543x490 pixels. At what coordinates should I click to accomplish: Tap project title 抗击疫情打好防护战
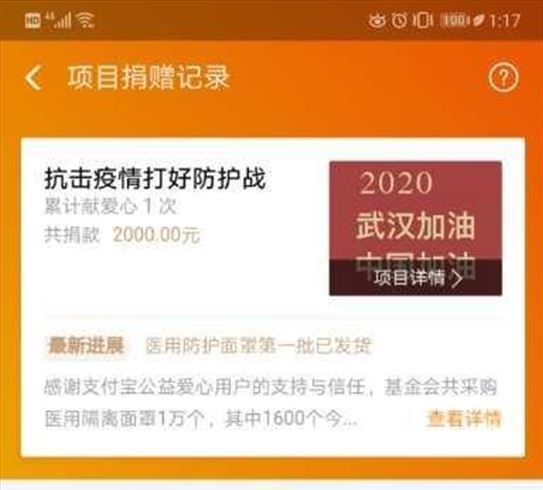155,179
